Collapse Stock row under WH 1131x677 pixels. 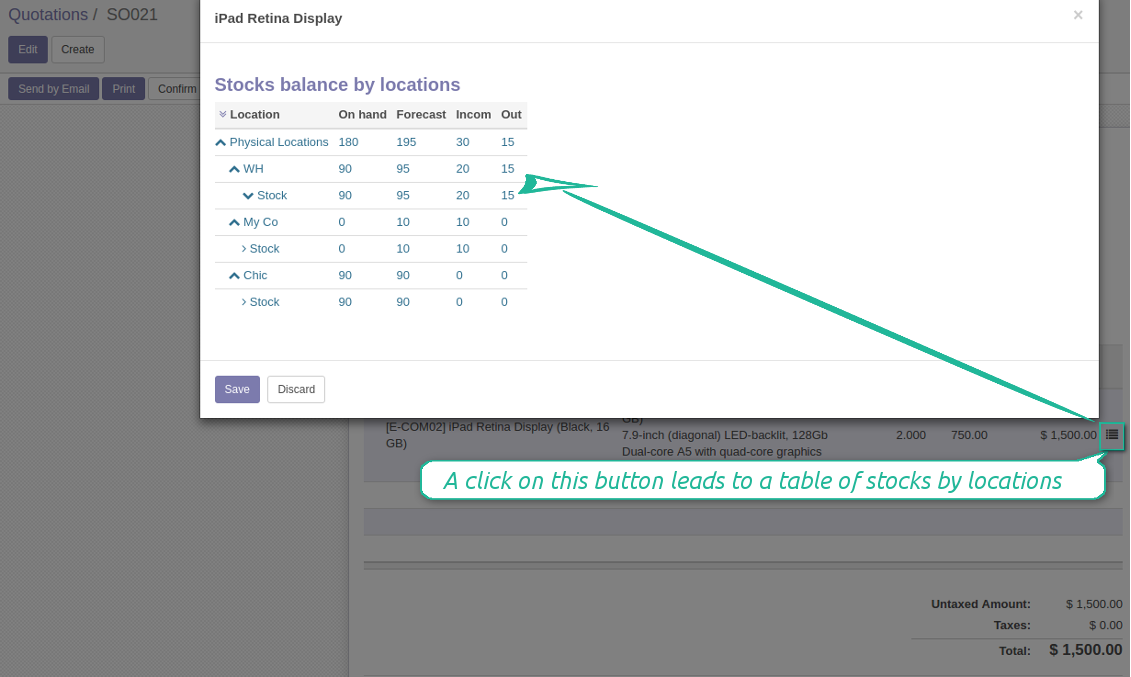tap(247, 195)
